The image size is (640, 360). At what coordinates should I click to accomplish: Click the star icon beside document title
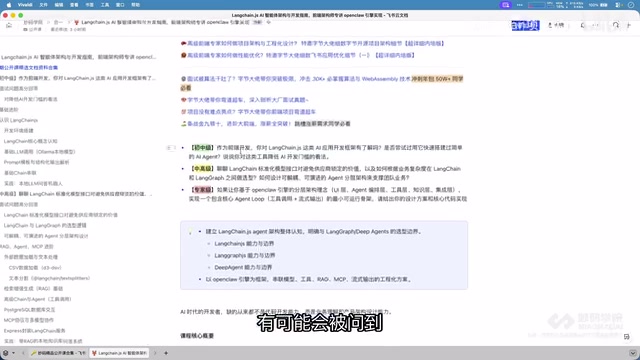point(269,22)
